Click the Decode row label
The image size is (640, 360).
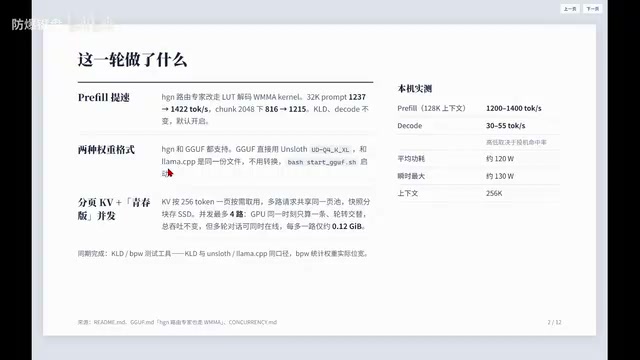409,126
